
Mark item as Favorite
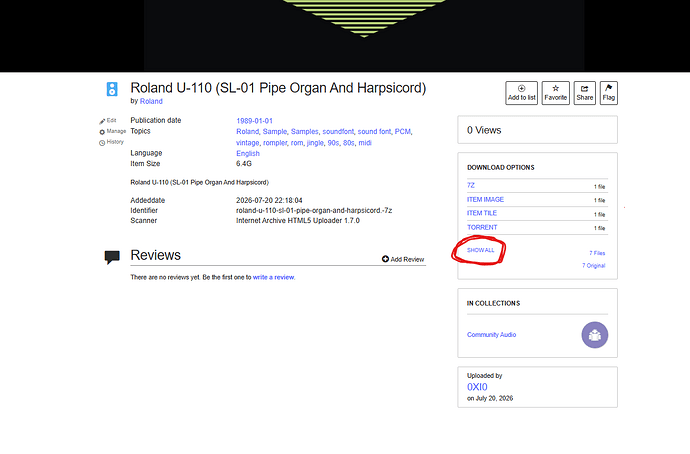[555, 93]
